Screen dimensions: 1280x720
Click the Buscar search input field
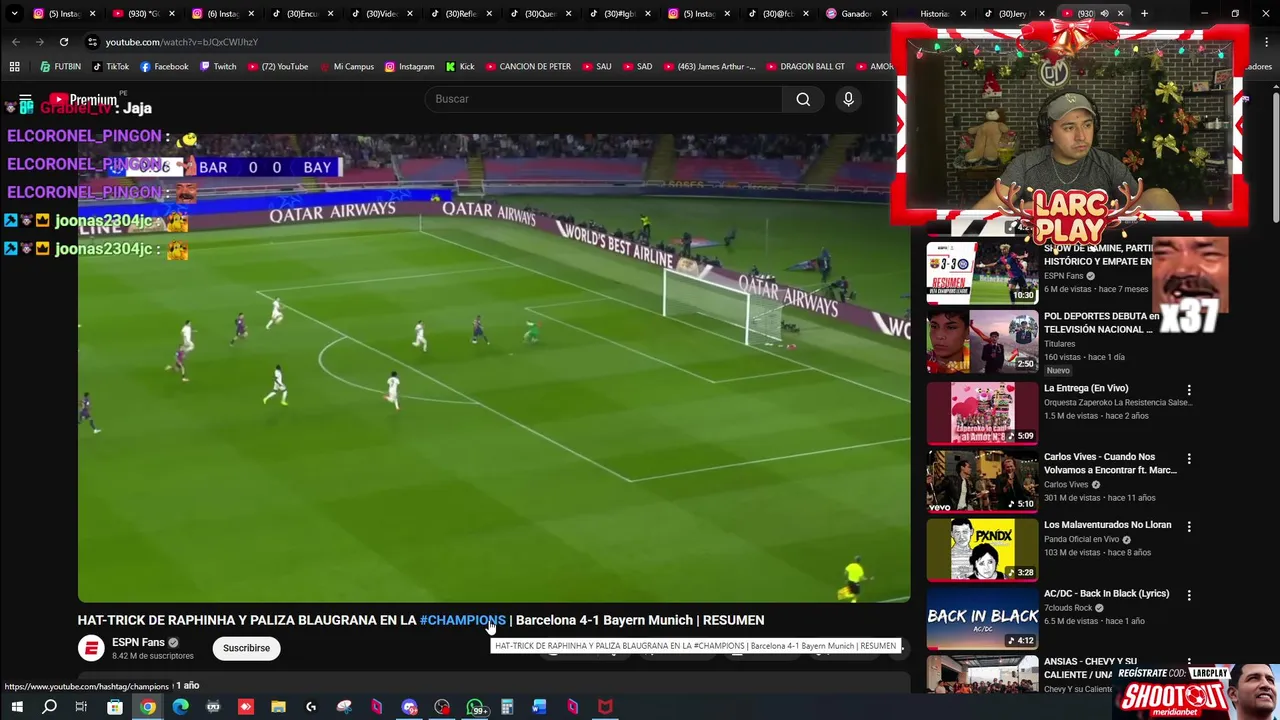click(x=604, y=99)
